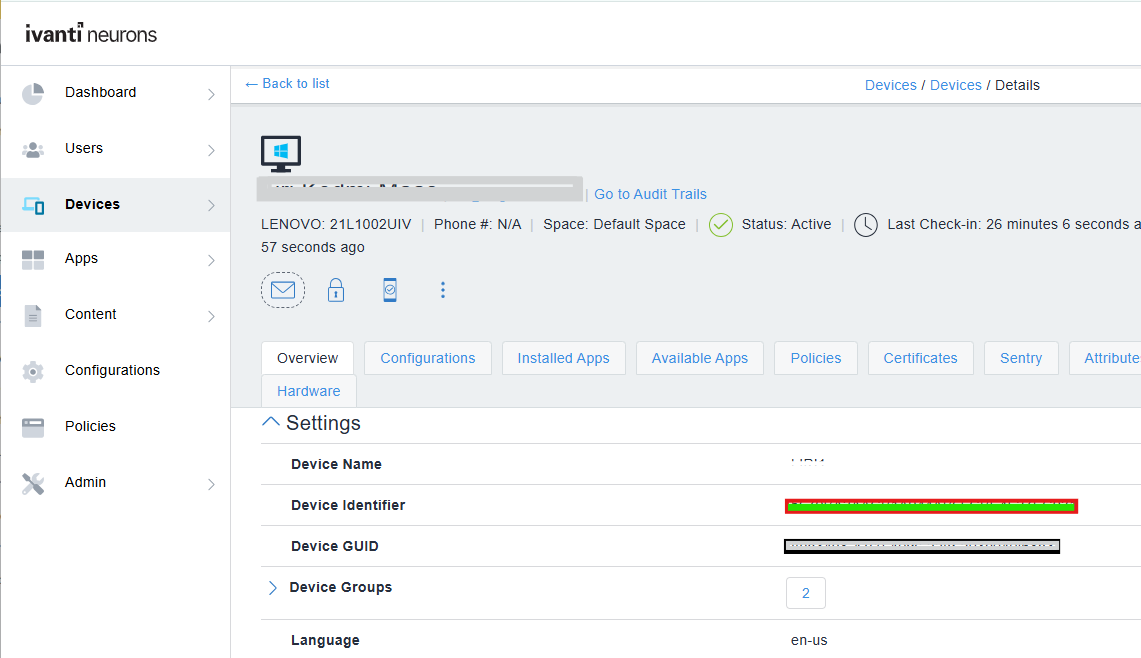Click the send message envelope icon
Viewport: 1141px width, 658px height.
283,289
